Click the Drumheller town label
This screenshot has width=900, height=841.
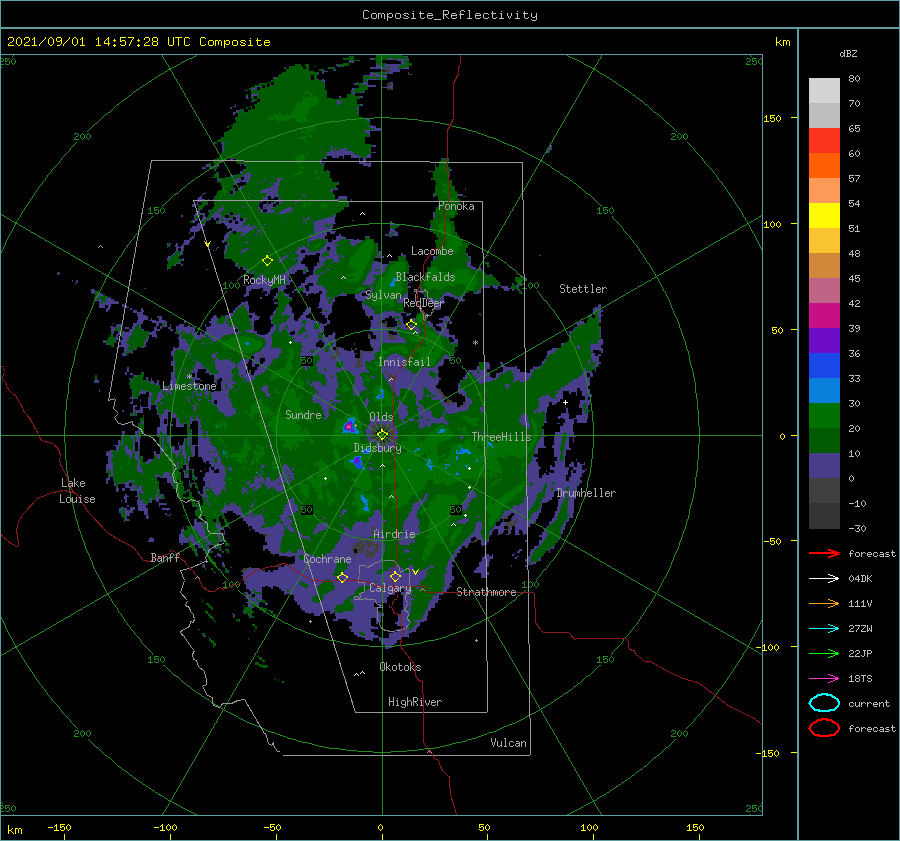point(586,493)
